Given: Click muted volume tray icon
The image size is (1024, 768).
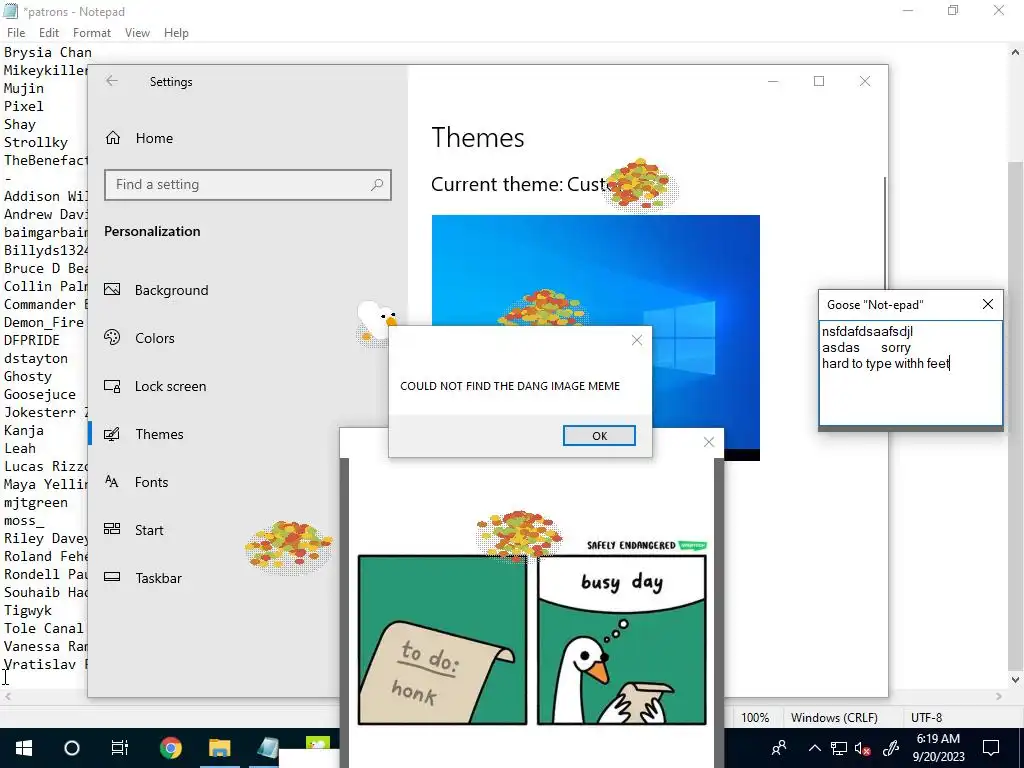Looking at the screenshot, I should point(863,748).
